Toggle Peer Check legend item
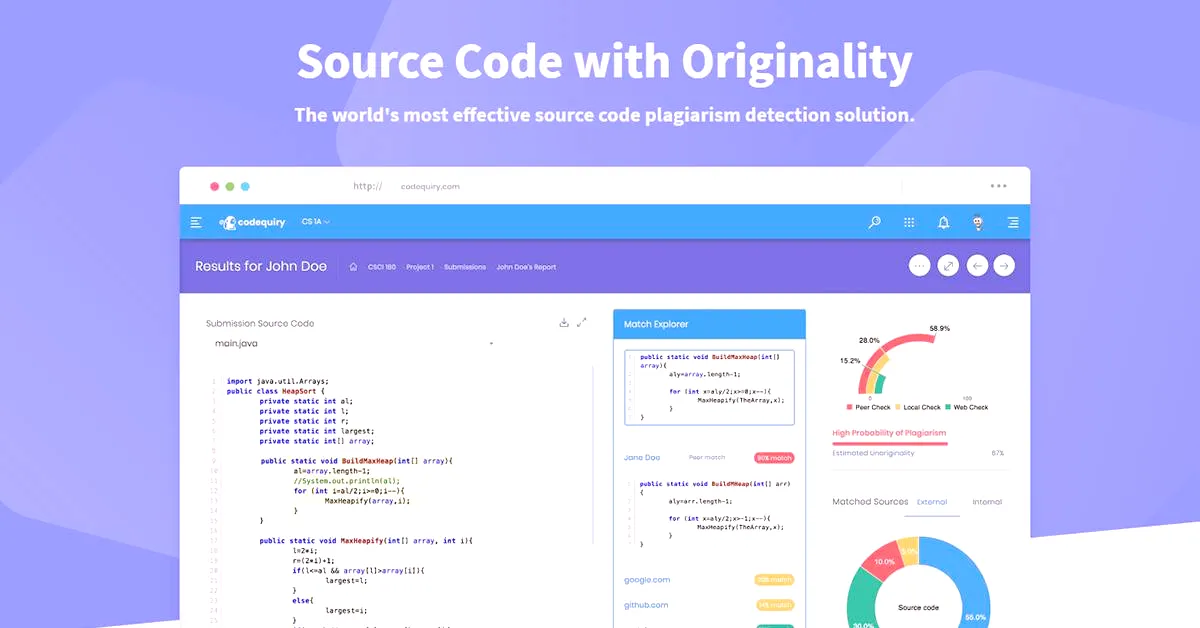The image size is (1200, 628). (868, 407)
